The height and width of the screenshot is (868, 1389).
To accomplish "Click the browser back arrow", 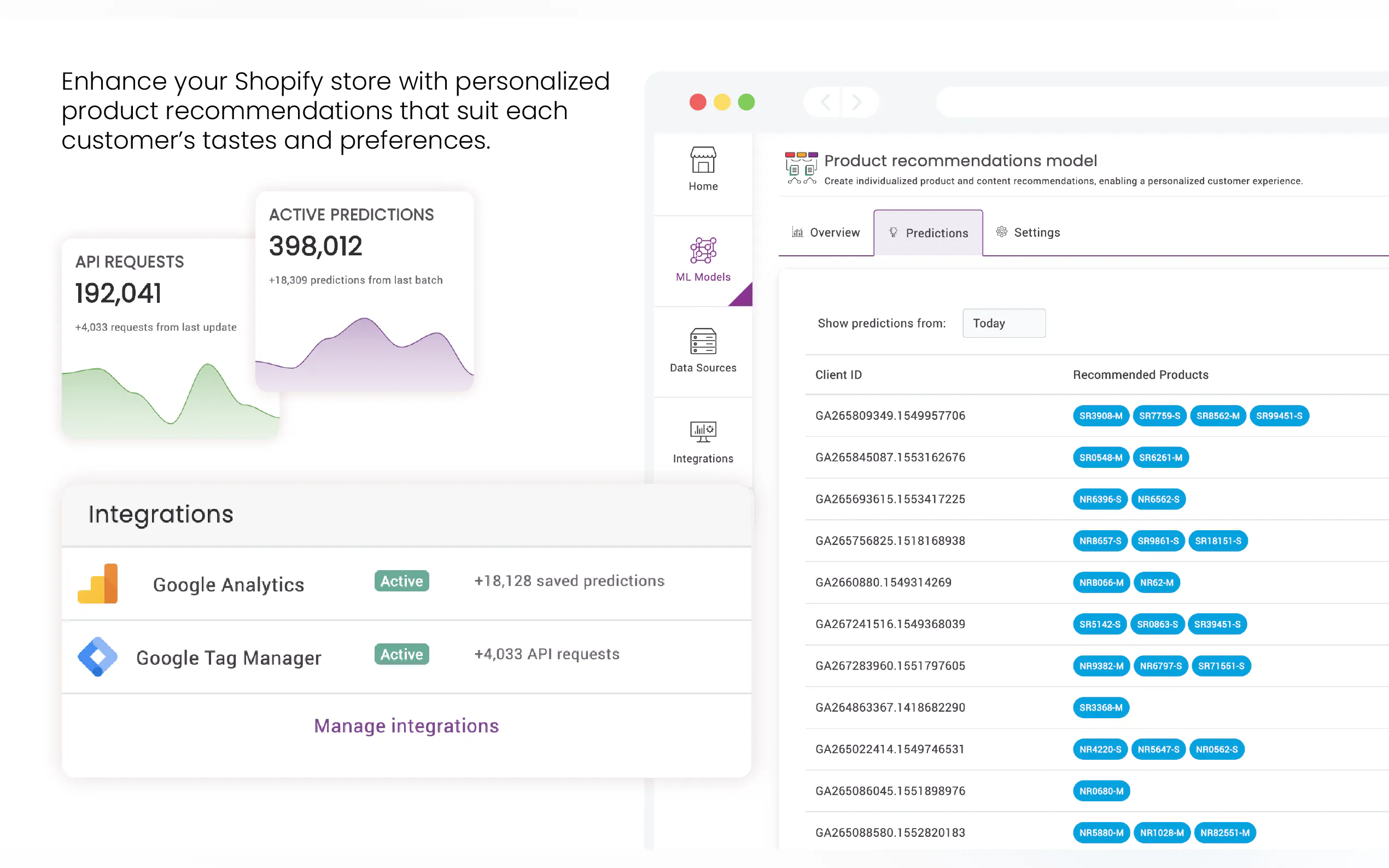I will tap(825, 102).
